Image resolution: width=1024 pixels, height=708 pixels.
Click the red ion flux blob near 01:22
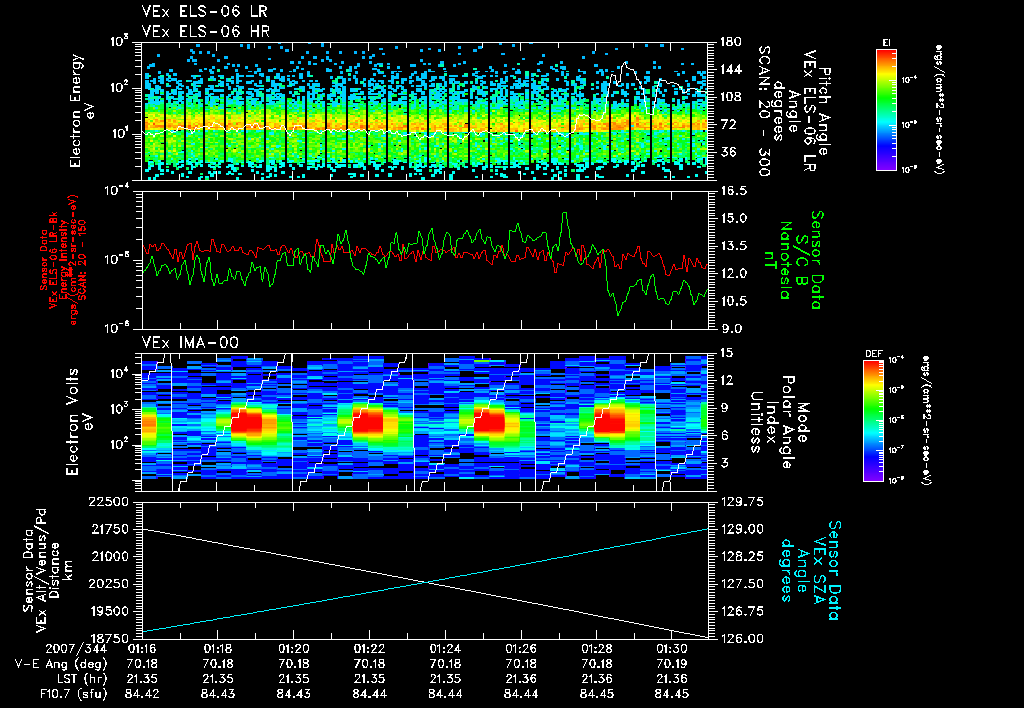[368, 423]
